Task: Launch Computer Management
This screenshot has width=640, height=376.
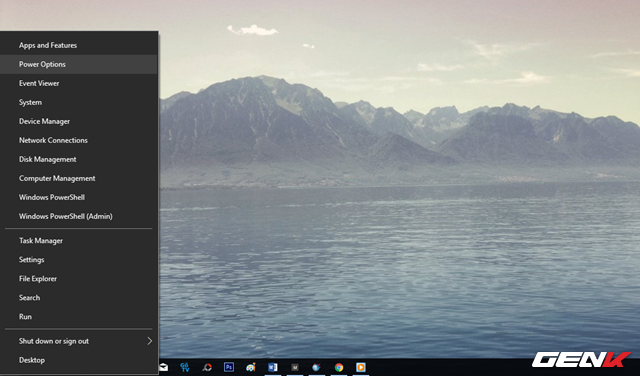Action: click(79, 178)
